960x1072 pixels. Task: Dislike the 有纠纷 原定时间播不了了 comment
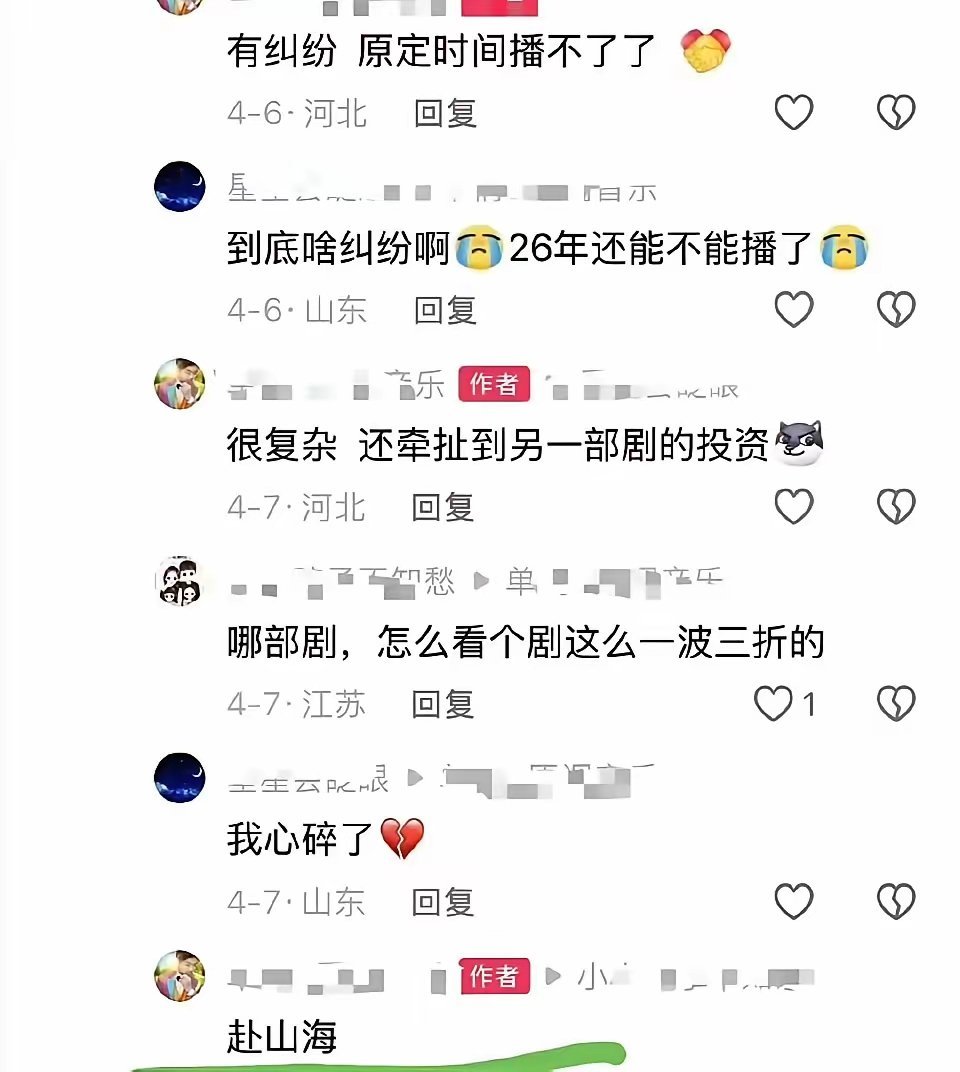click(x=896, y=112)
